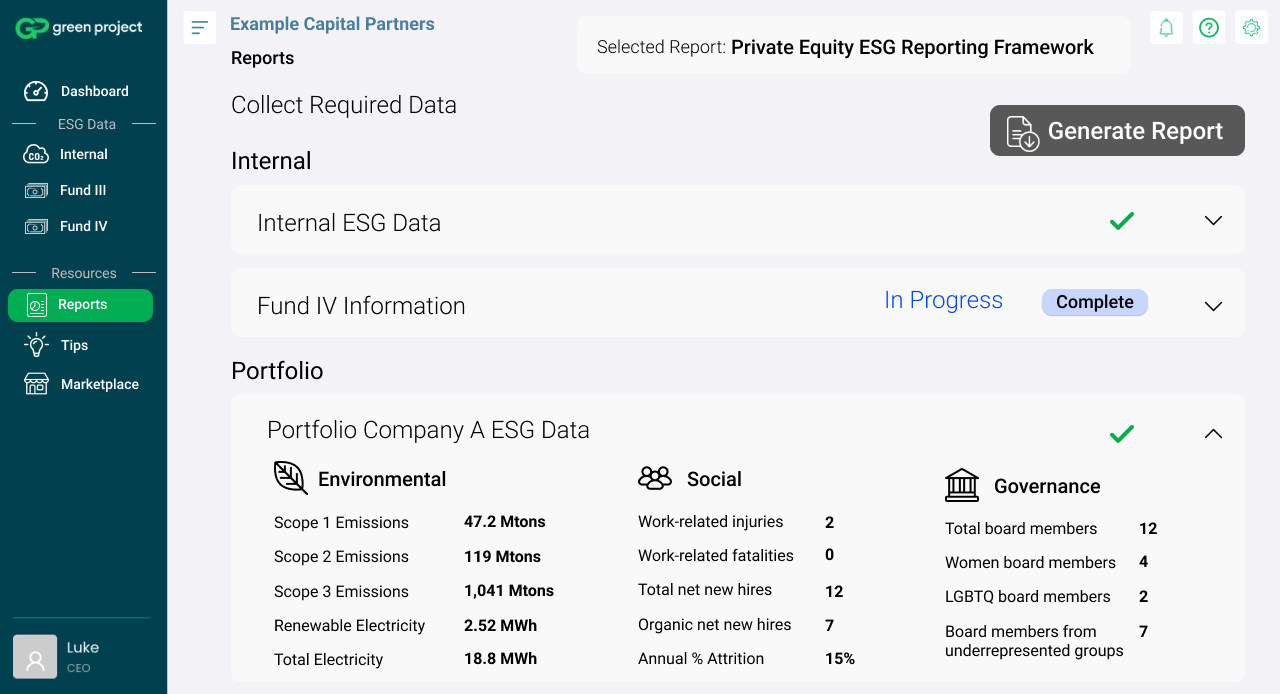Open the settings gear icon
1280x694 pixels.
(1251, 28)
